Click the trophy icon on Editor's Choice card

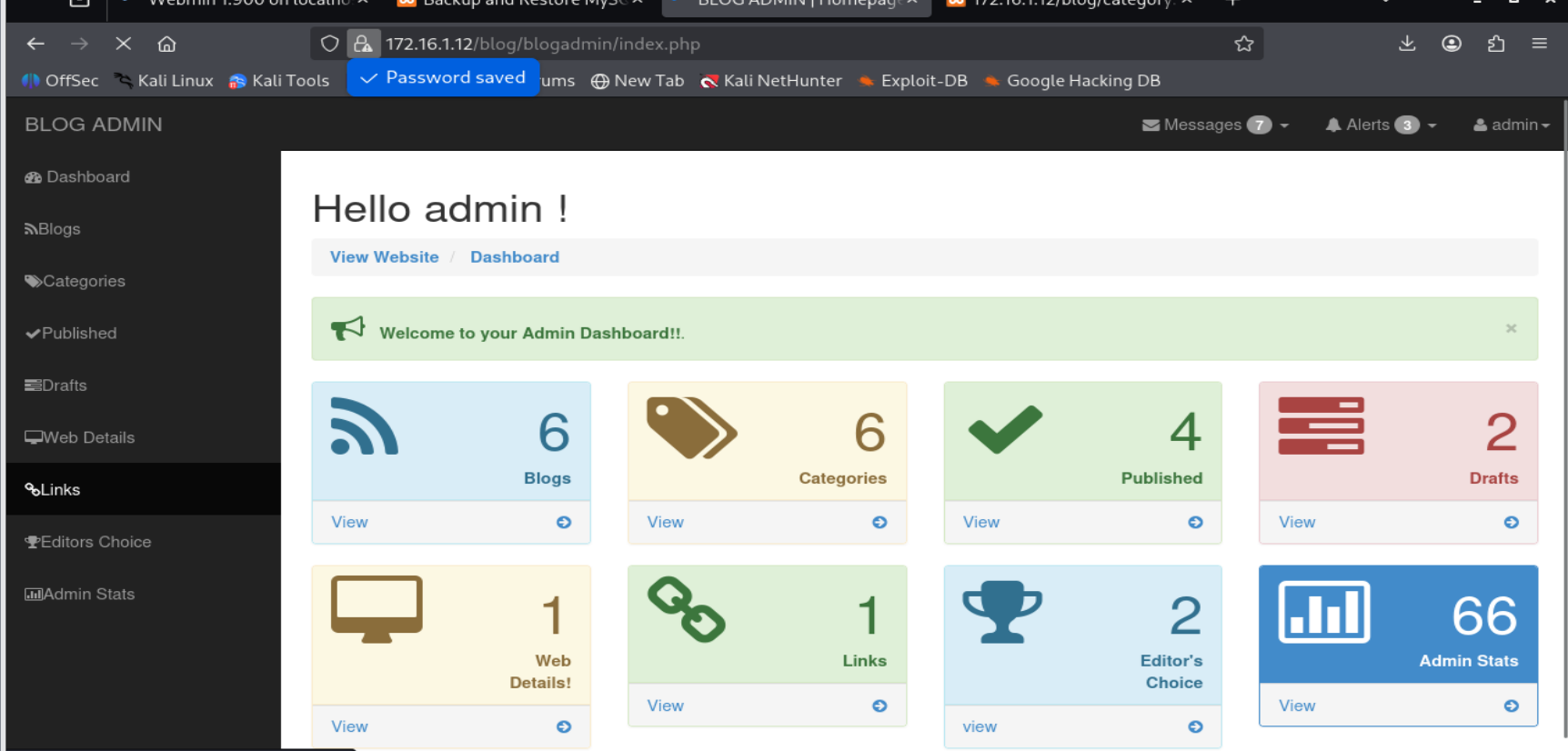click(1002, 611)
